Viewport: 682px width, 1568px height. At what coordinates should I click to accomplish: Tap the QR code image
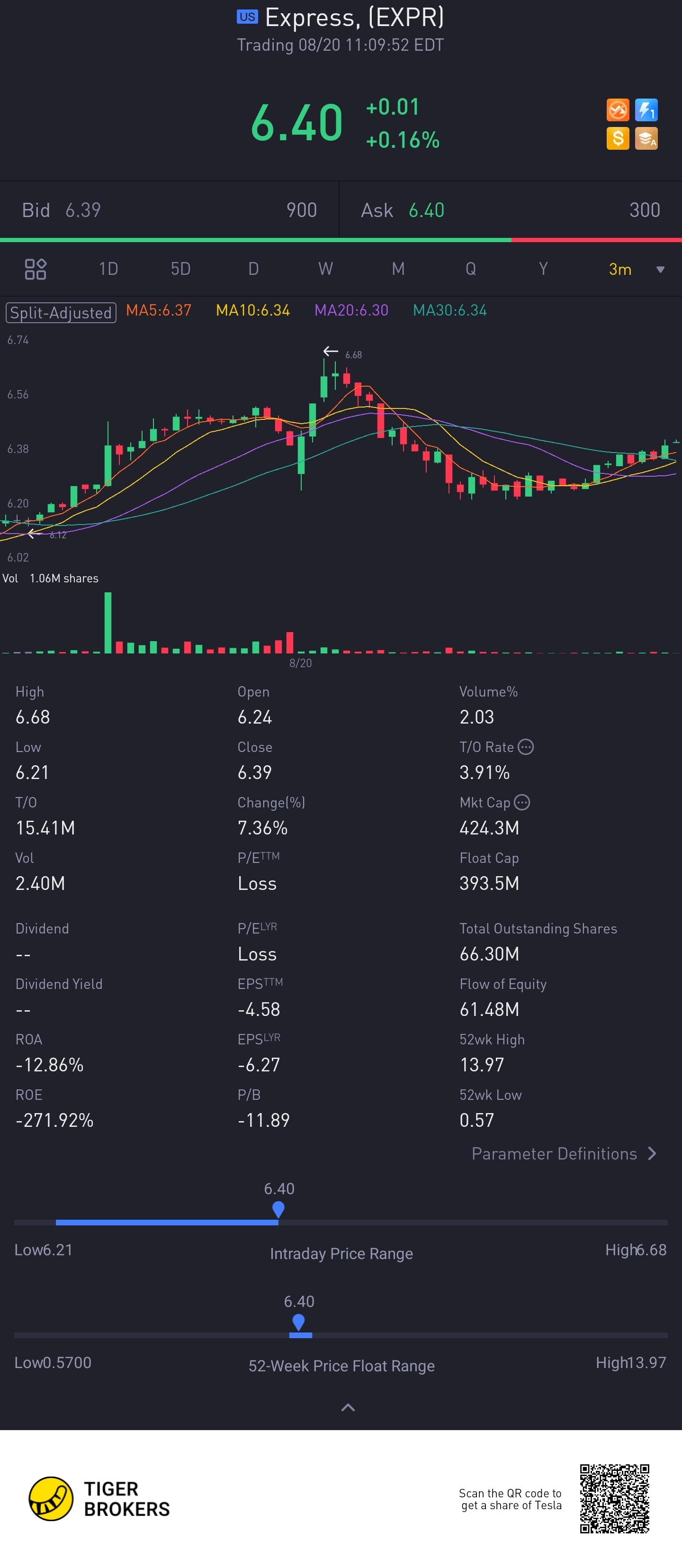coord(614,1499)
